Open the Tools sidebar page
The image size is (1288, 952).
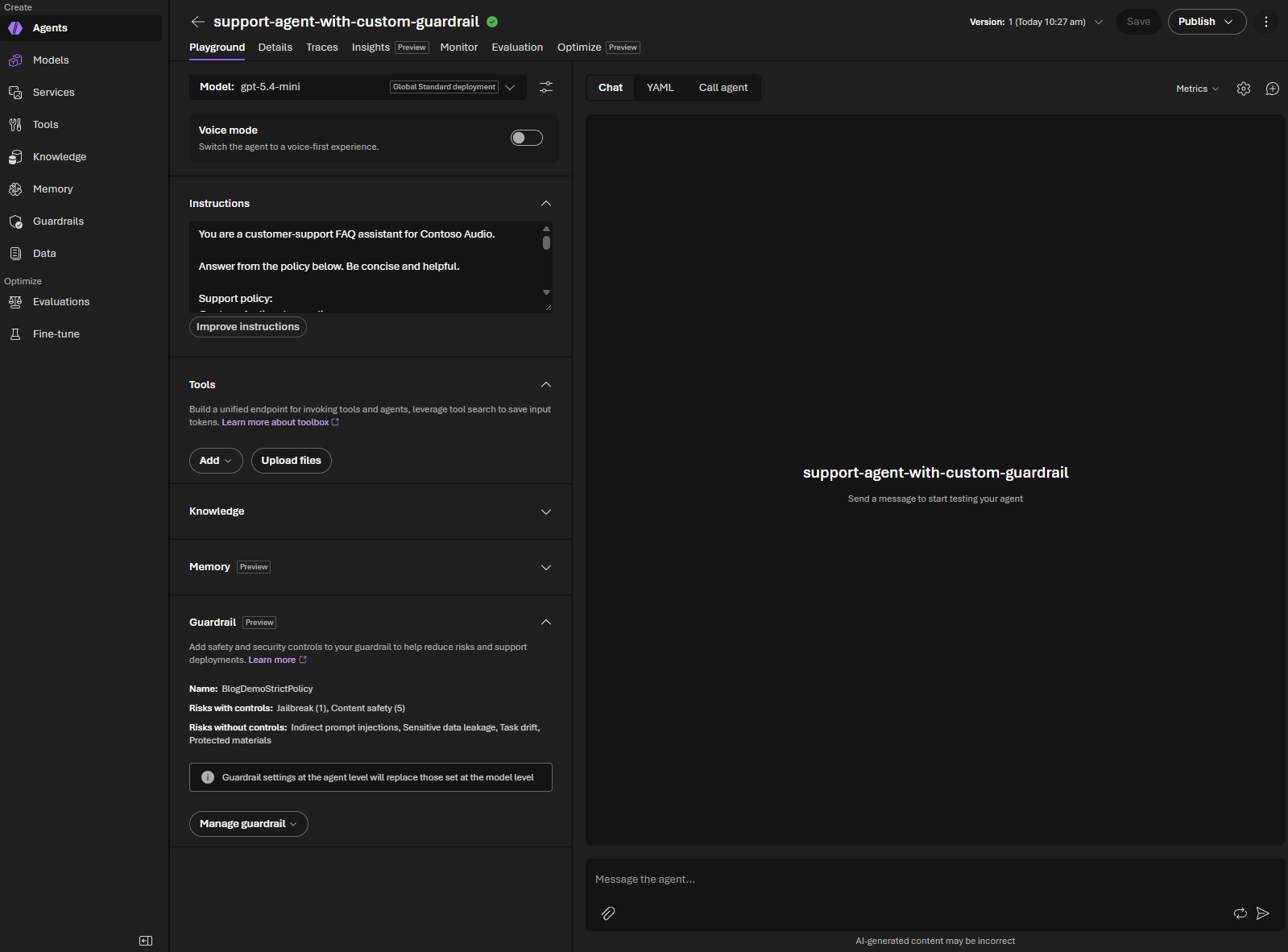[81, 125]
